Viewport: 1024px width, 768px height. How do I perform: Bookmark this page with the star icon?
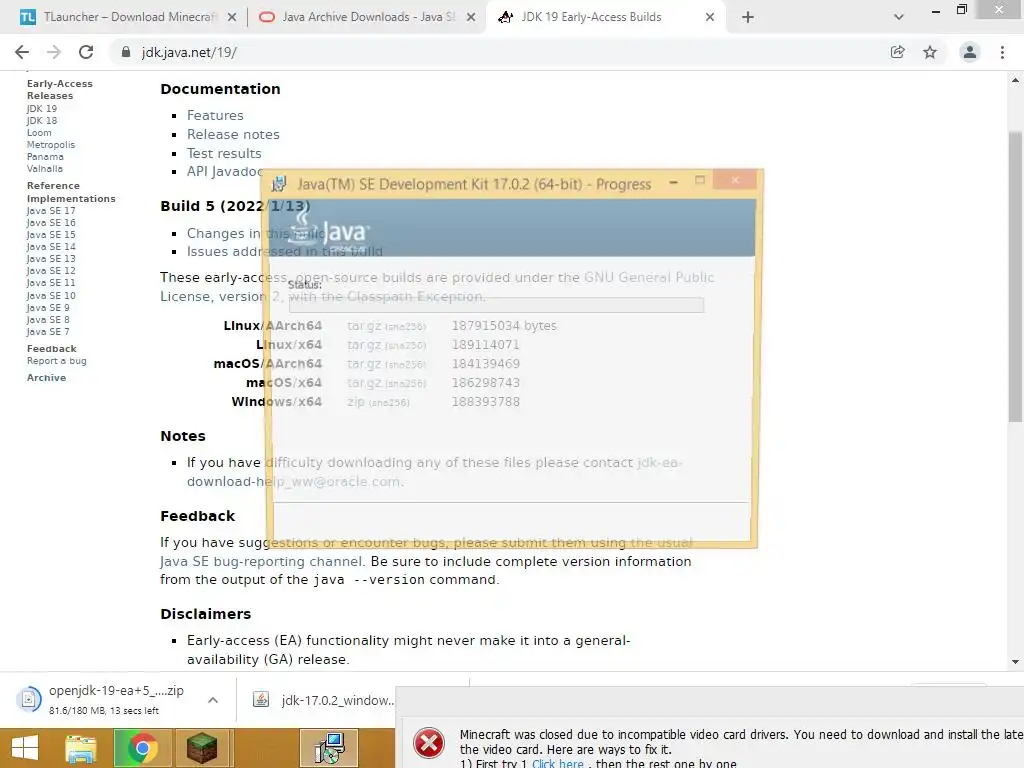click(930, 52)
